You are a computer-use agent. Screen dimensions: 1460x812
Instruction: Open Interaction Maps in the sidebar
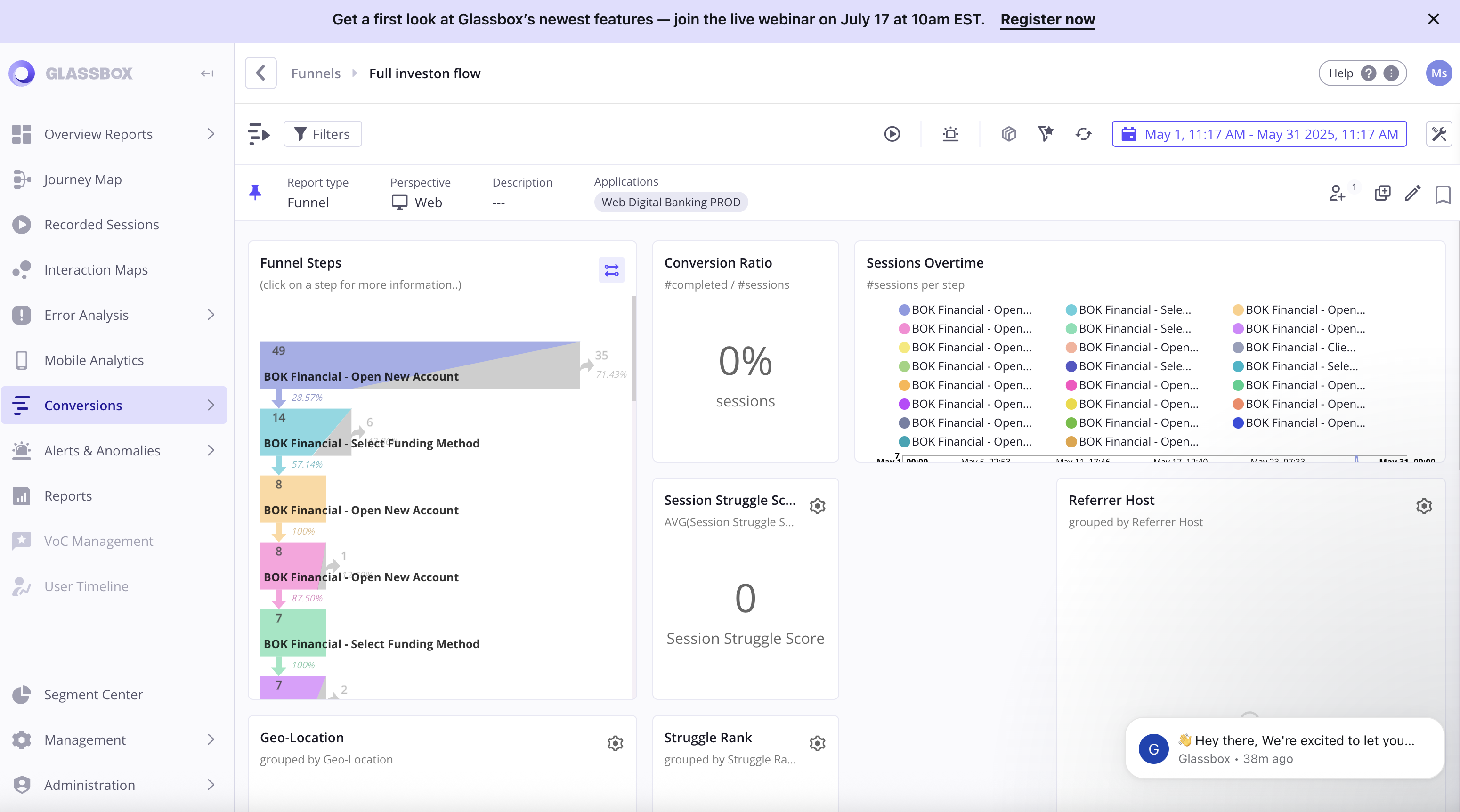click(114, 270)
